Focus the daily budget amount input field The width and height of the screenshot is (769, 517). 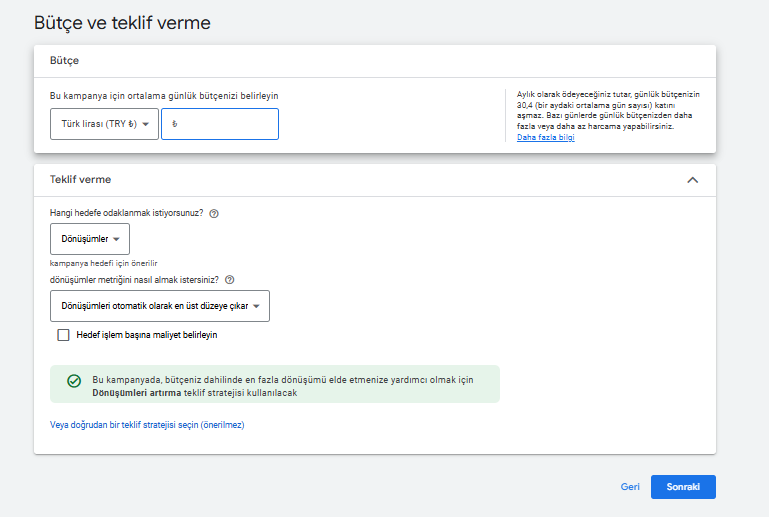click(x=220, y=124)
